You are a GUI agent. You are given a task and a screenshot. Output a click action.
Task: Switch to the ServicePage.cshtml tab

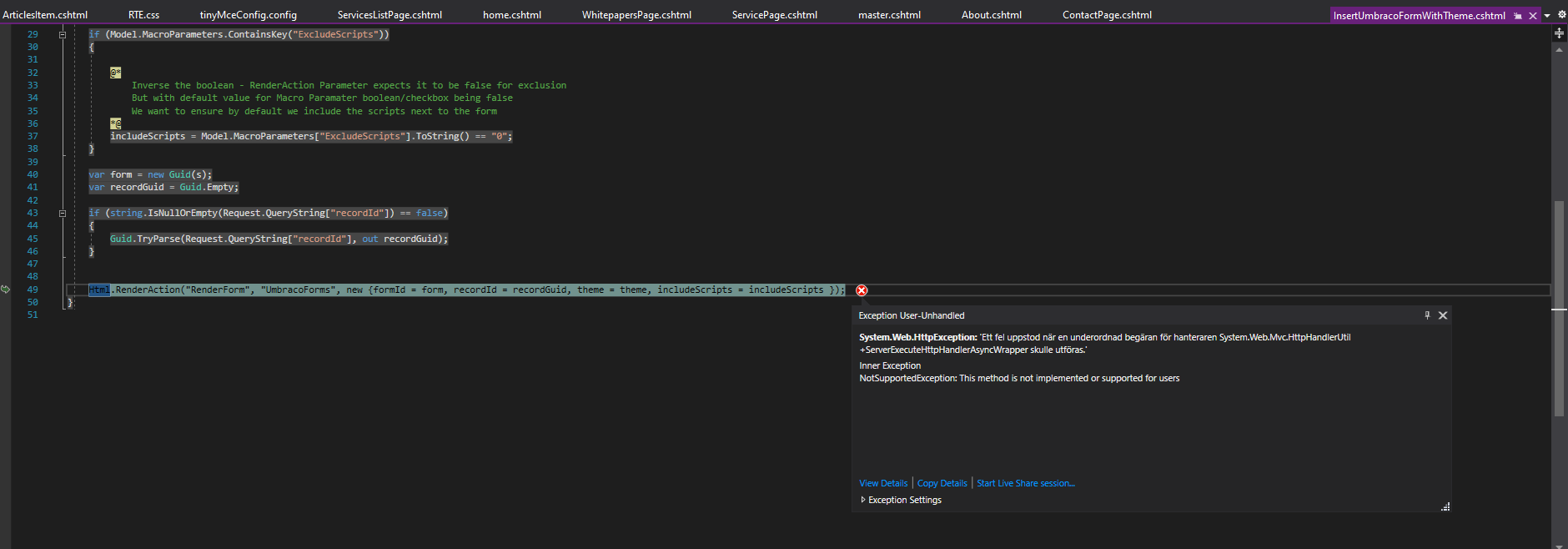(775, 15)
